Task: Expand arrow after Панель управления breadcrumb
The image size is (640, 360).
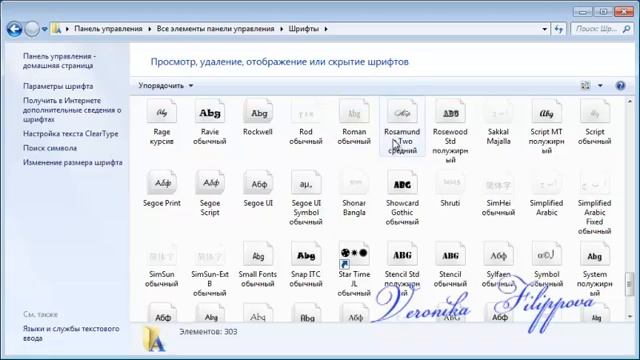Action: (149, 29)
